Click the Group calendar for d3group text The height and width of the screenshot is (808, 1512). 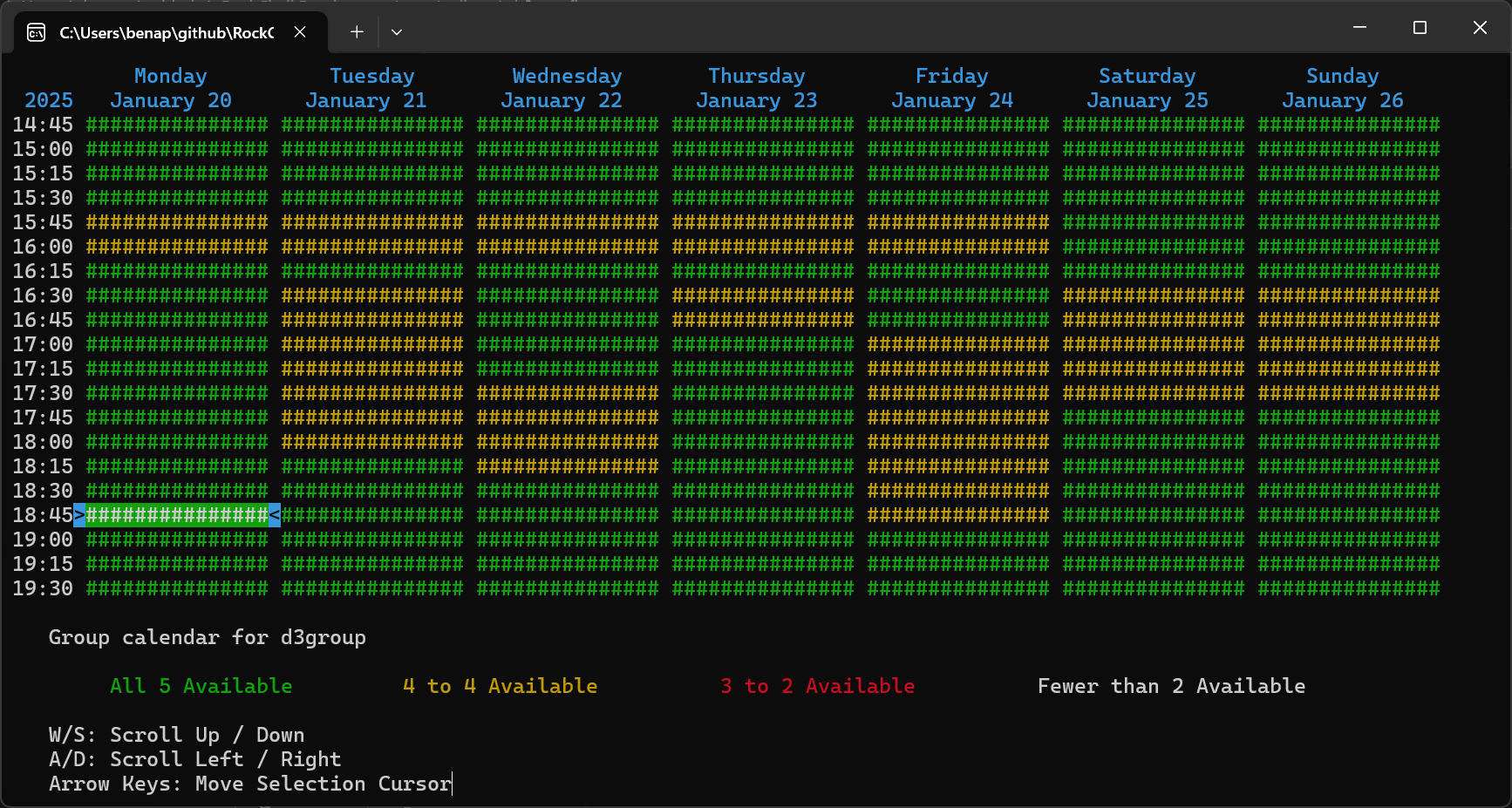click(208, 638)
